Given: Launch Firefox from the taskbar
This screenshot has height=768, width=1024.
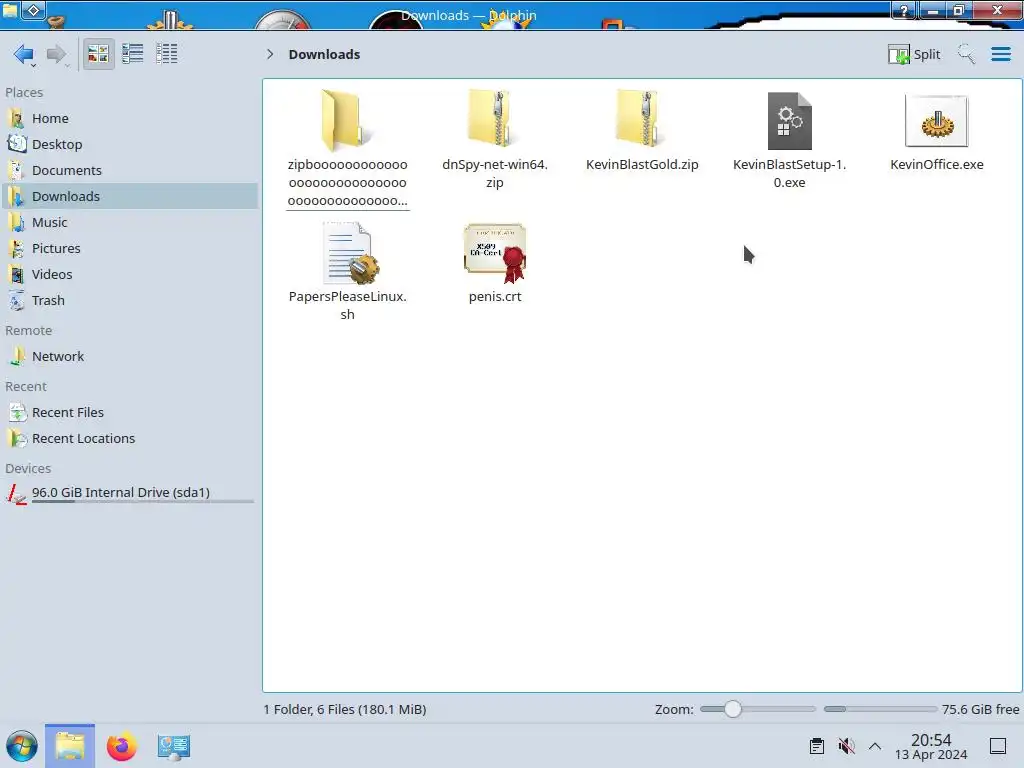Looking at the screenshot, I should click(x=121, y=746).
